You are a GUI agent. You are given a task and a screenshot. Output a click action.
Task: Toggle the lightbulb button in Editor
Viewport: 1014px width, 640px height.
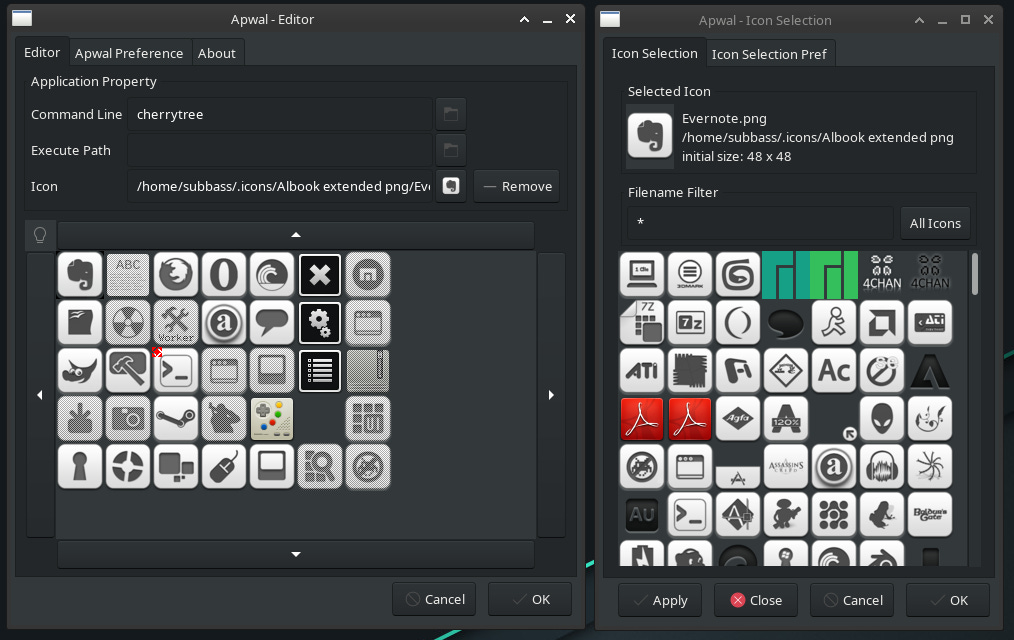click(40, 235)
